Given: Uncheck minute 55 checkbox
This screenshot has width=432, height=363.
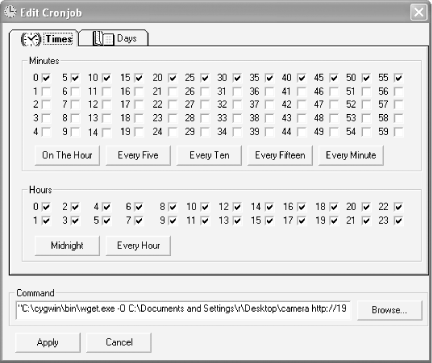Looking at the screenshot, I should tap(398, 78).
